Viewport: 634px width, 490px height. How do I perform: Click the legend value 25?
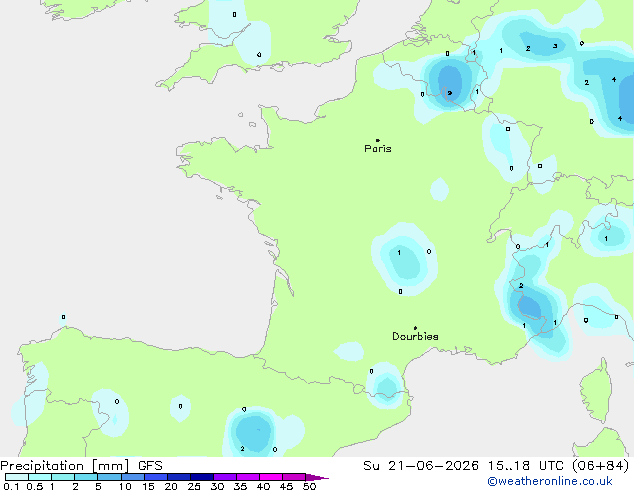pyautogui.click(x=194, y=486)
